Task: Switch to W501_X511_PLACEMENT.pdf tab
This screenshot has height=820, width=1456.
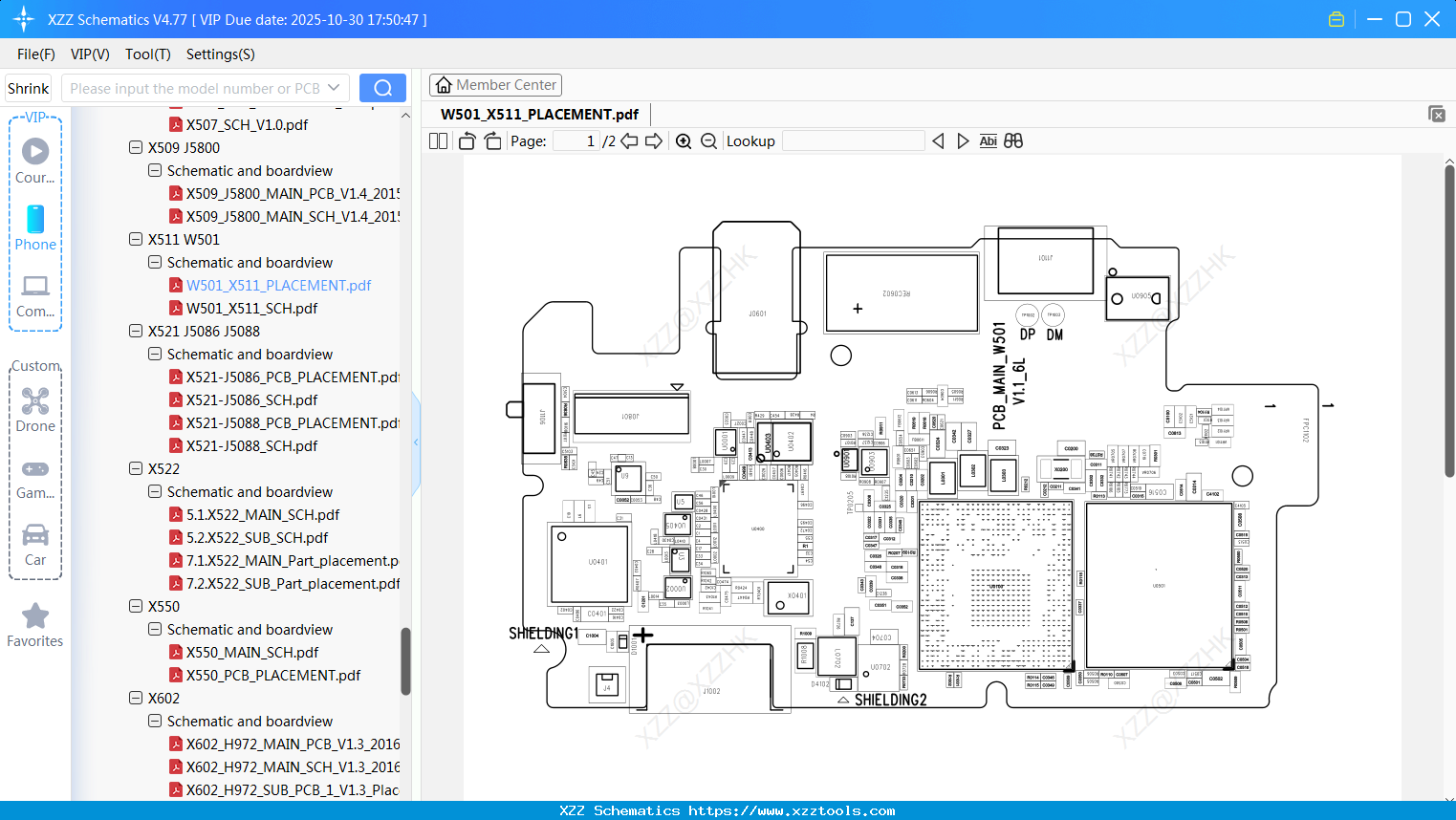Action: (539, 114)
